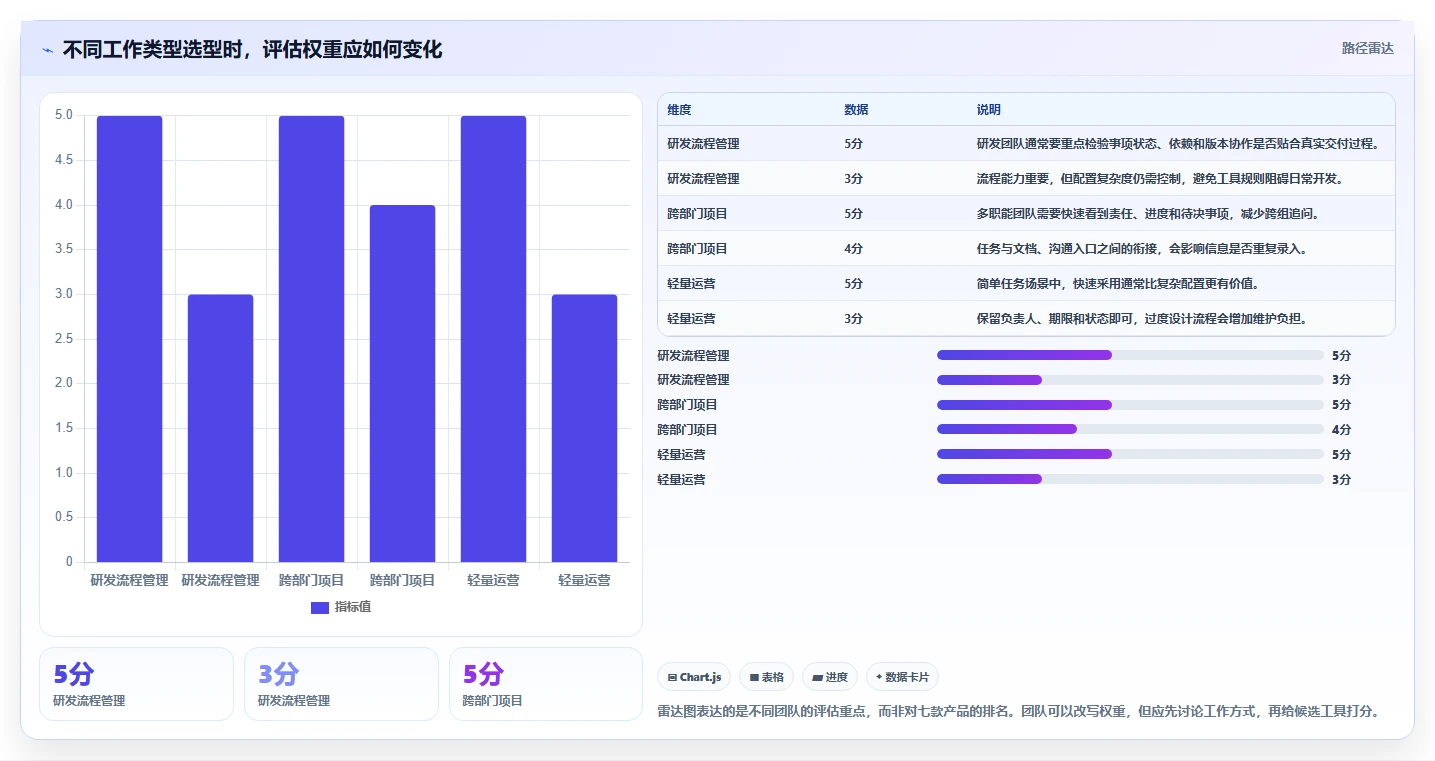Click the 4-point 跨部门项目 chart bar
1435x761 pixels.
tap(402, 384)
